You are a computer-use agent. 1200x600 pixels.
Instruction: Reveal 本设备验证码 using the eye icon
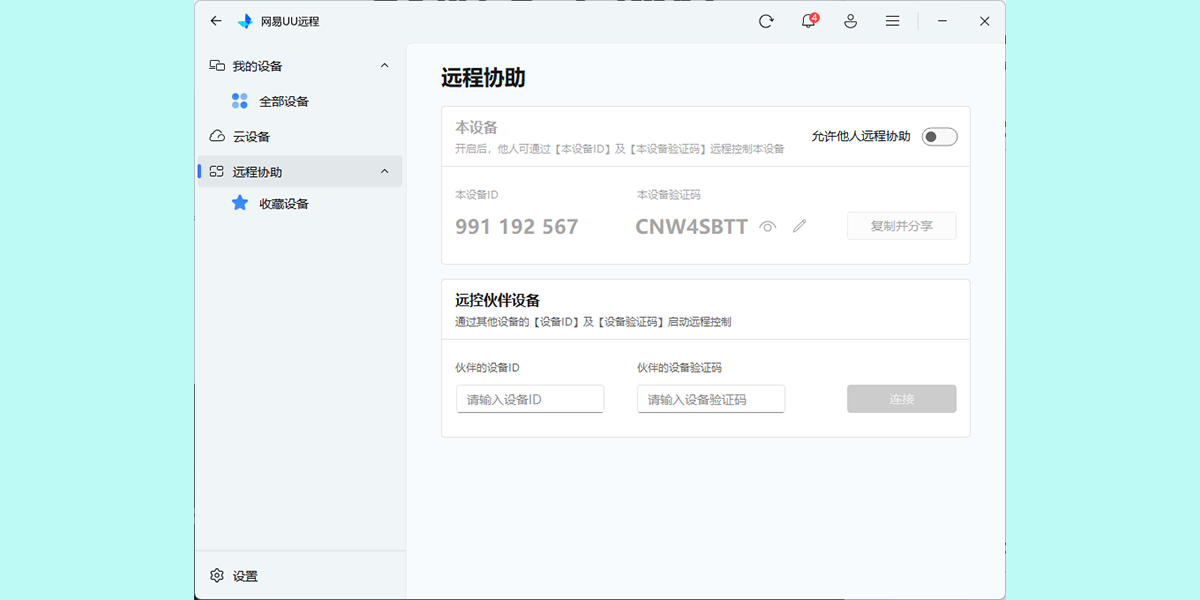[x=767, y=226]
